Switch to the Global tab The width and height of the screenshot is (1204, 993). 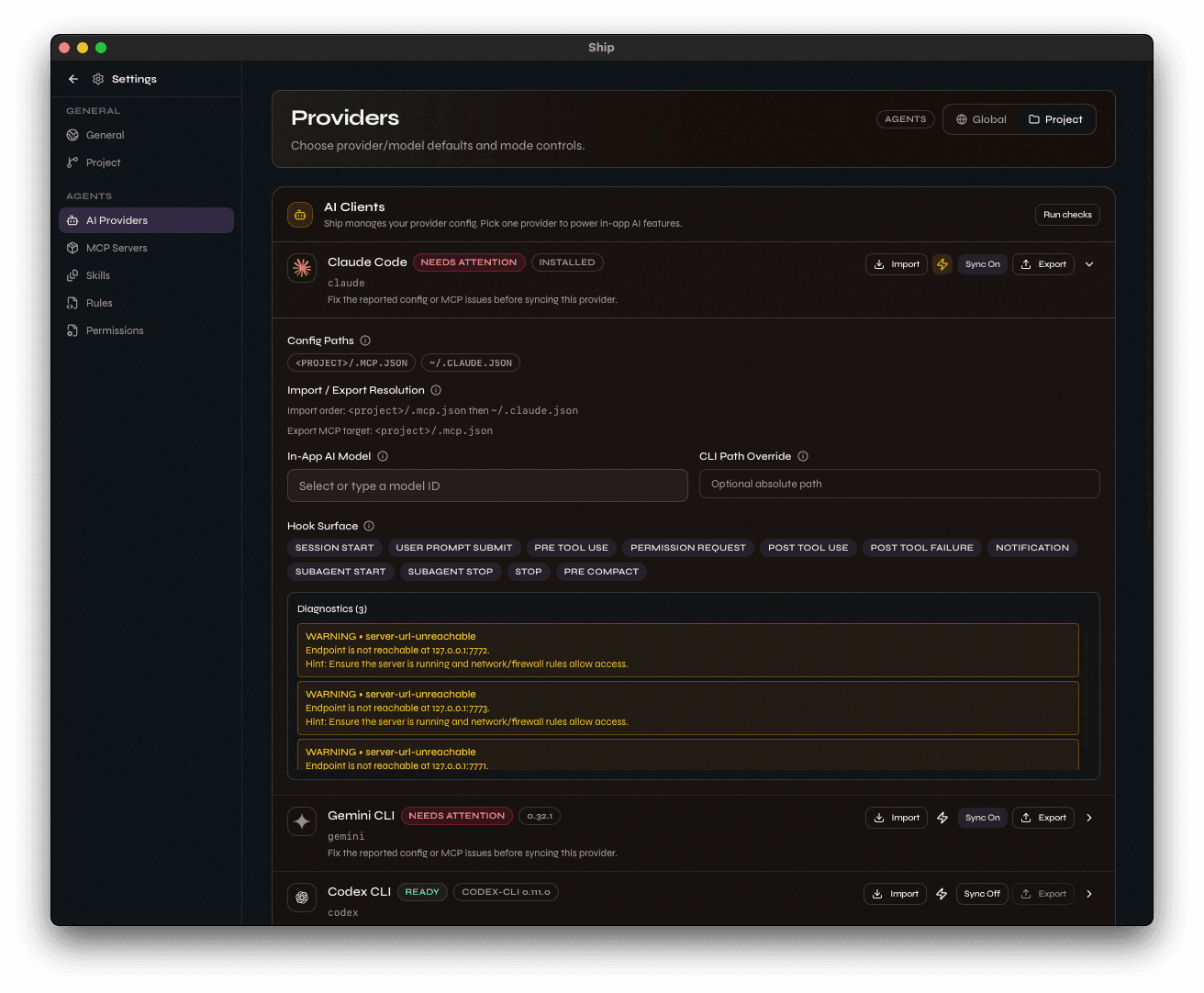click(x=982, y=119)
